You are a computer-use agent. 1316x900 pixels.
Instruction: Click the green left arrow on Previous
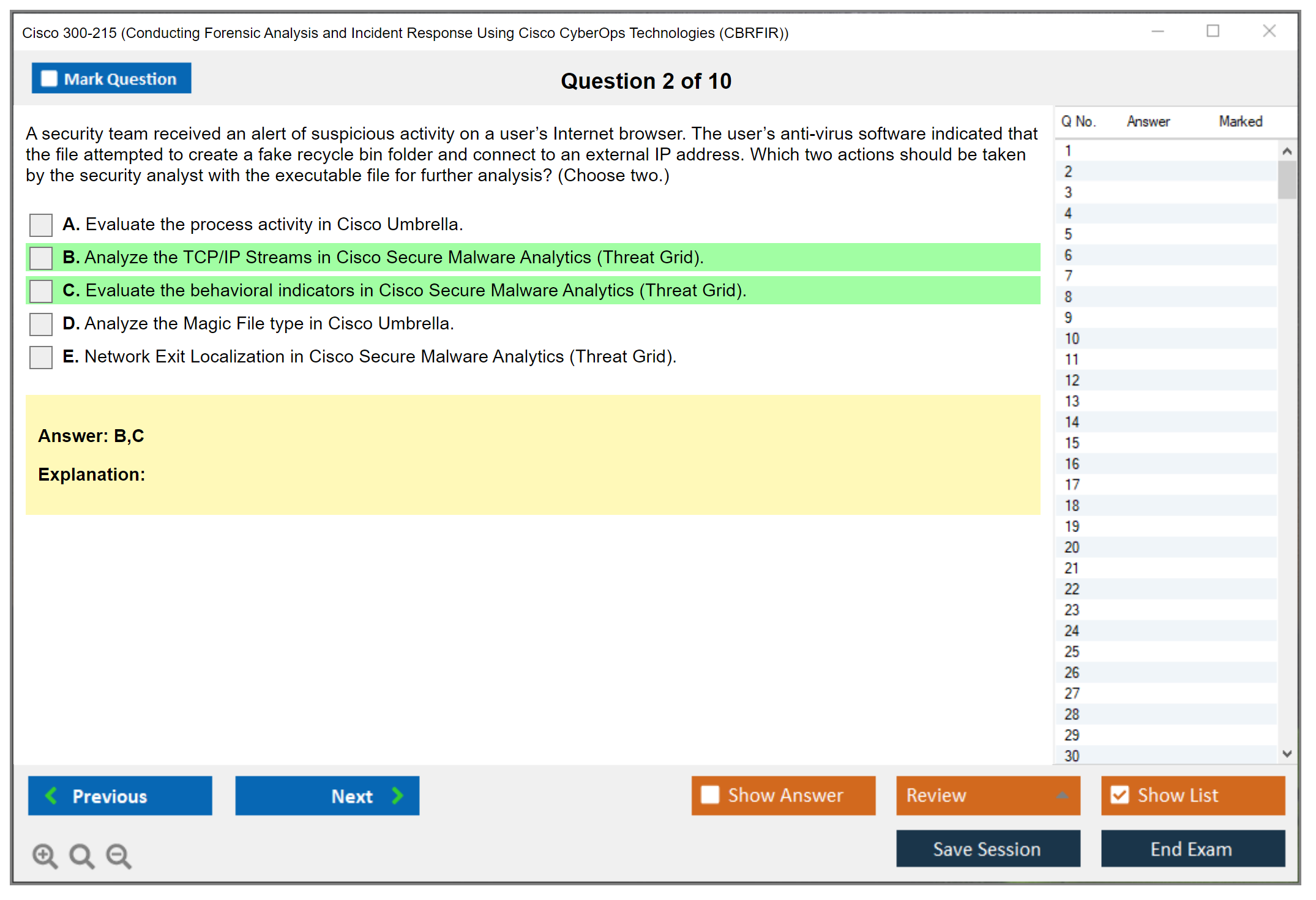tap(51, 795)
